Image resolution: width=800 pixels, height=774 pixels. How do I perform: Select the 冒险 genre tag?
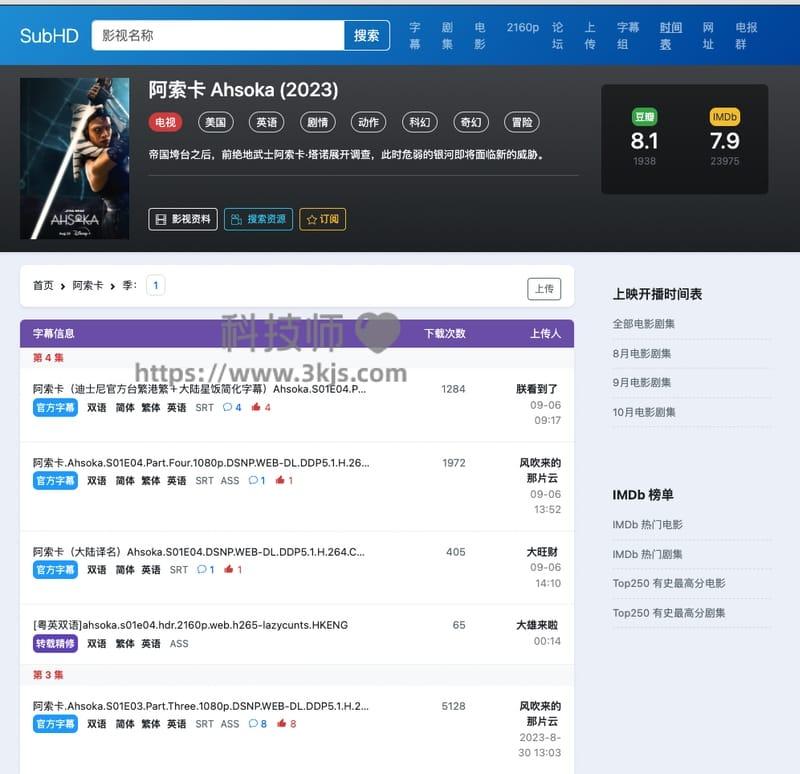coord(522,122)
